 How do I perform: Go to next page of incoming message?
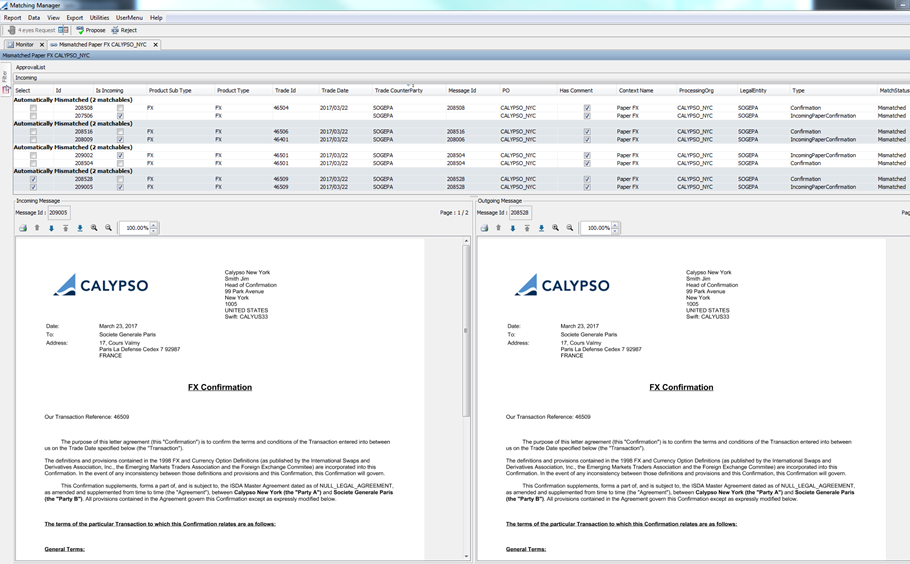[x=51, y=228]
